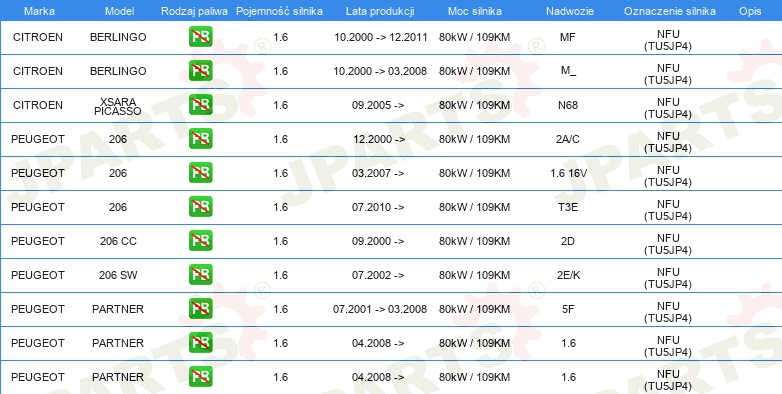
Task: Click the Oznaczenie silnika column header
Action: pos(670,11)
